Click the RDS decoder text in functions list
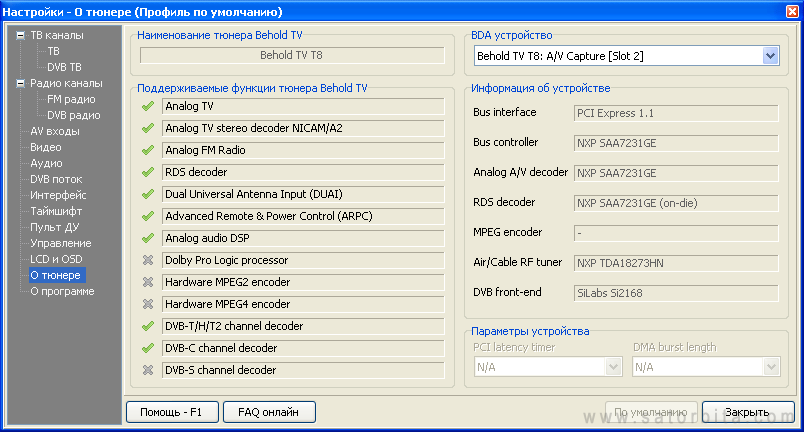This screenshot has width=804, height=432. click(196, 172)
